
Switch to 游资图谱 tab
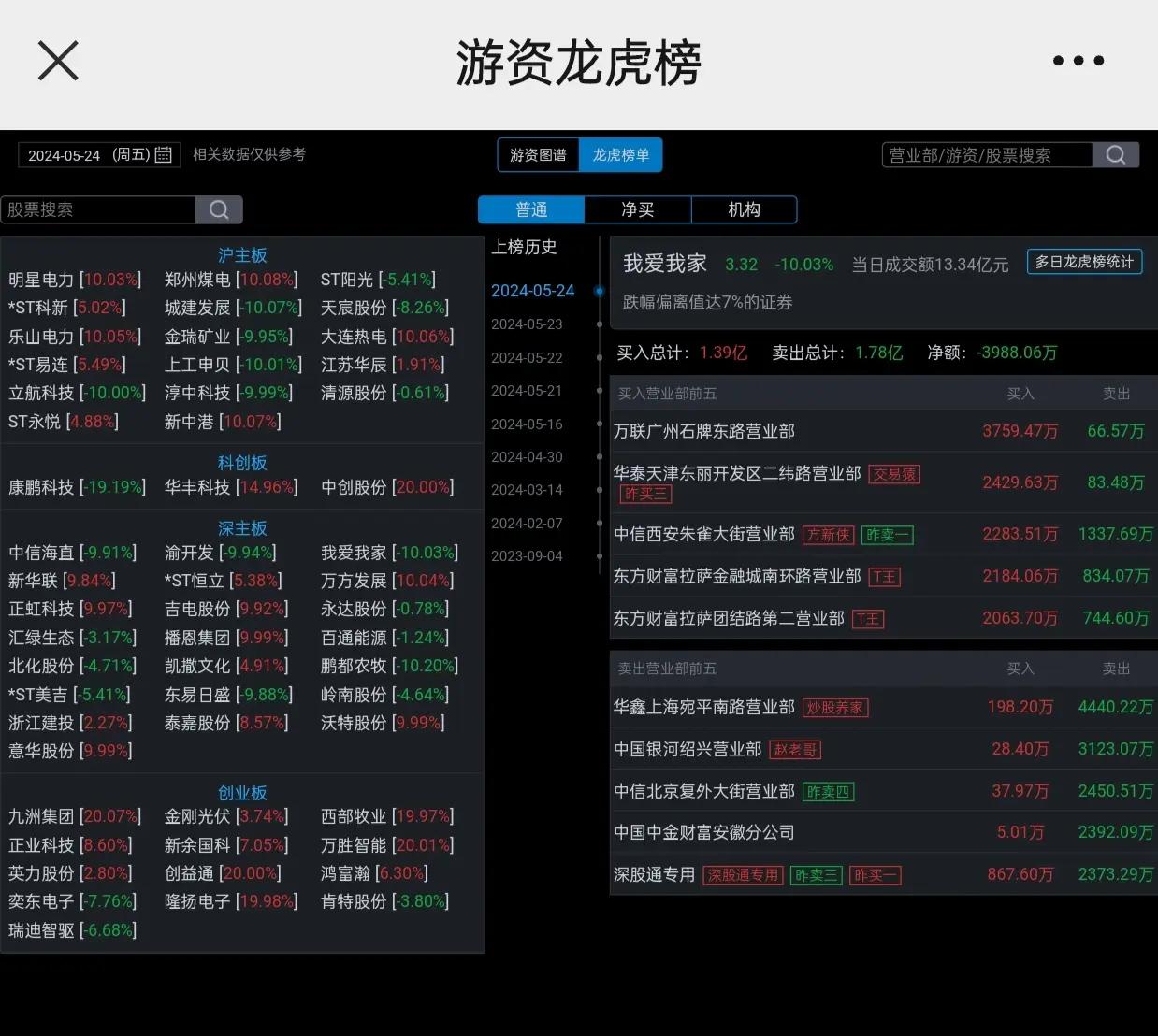pyautogui.click(x=538, y=155)
